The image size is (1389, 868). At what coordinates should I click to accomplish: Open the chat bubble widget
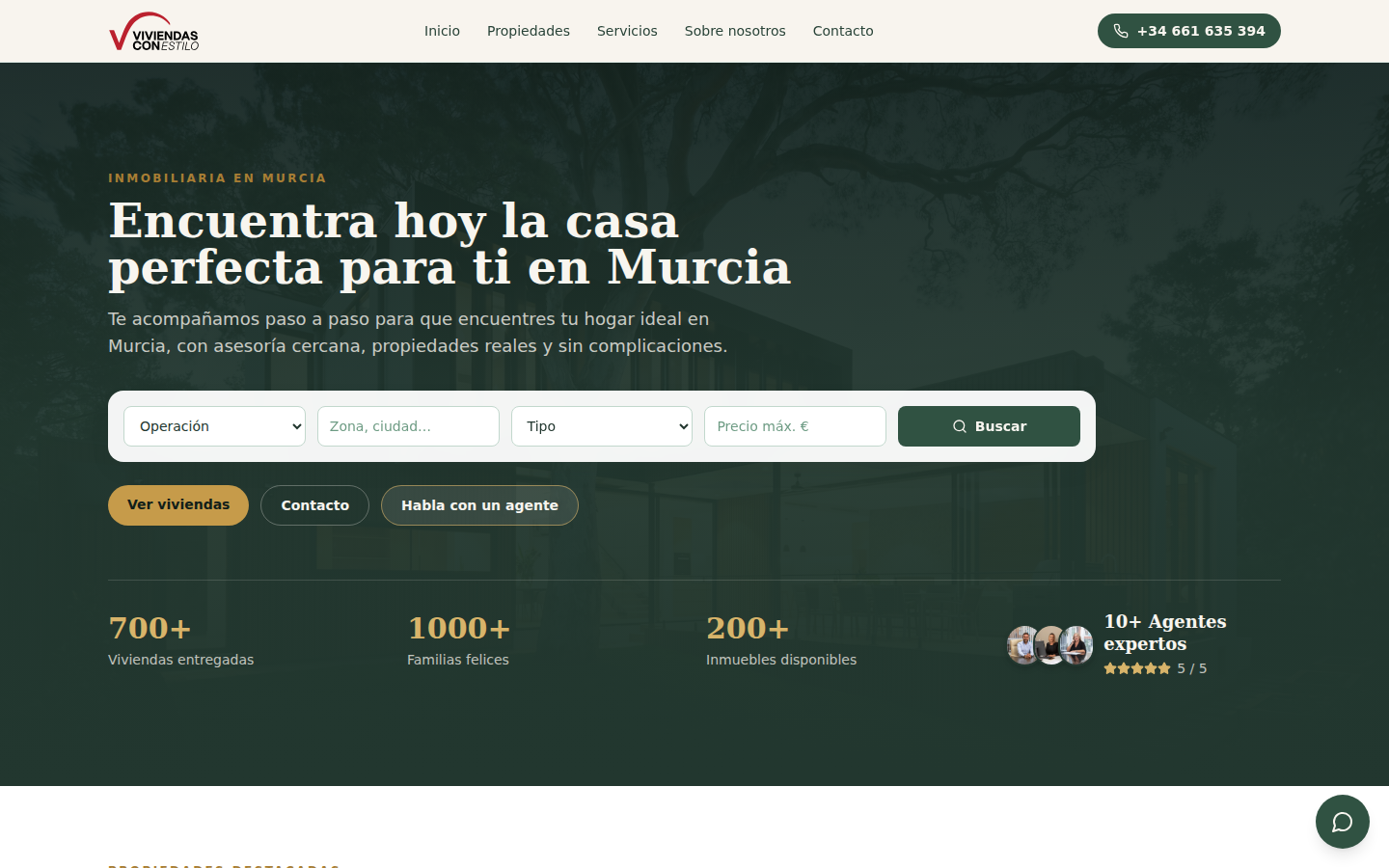coord(1342,822)
